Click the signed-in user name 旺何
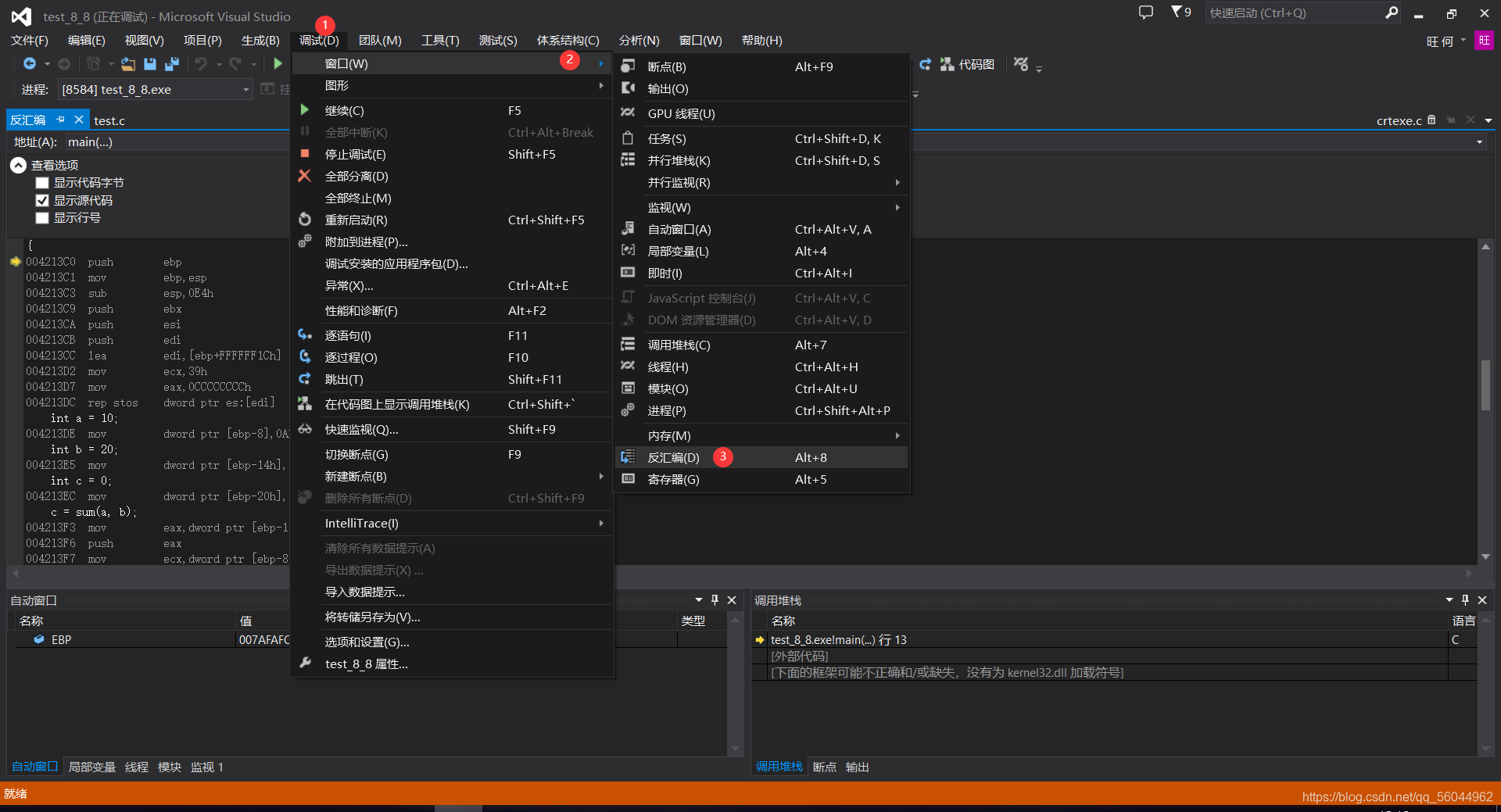This screenshot has height=812, width=1501. tap(1440, 41)
